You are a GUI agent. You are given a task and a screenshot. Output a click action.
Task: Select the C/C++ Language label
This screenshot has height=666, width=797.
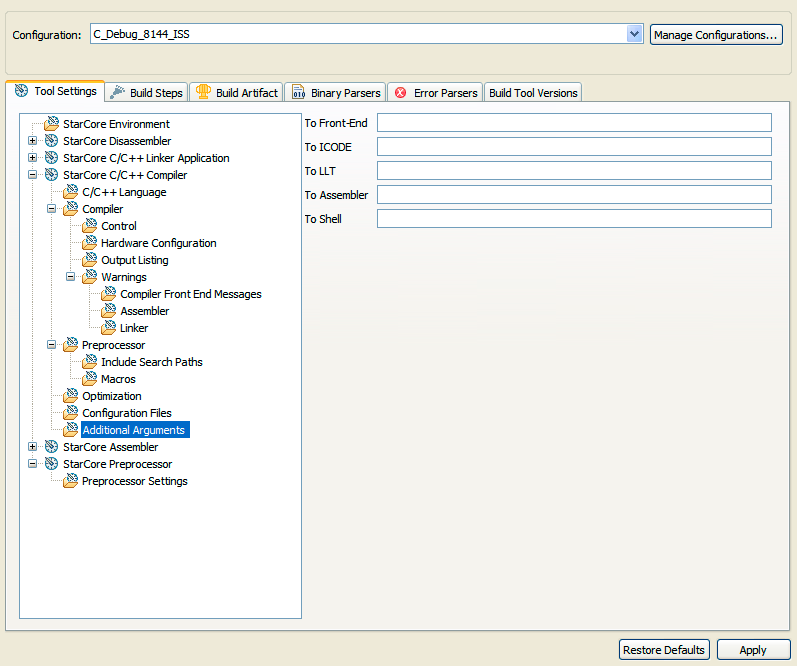(125, 192)
